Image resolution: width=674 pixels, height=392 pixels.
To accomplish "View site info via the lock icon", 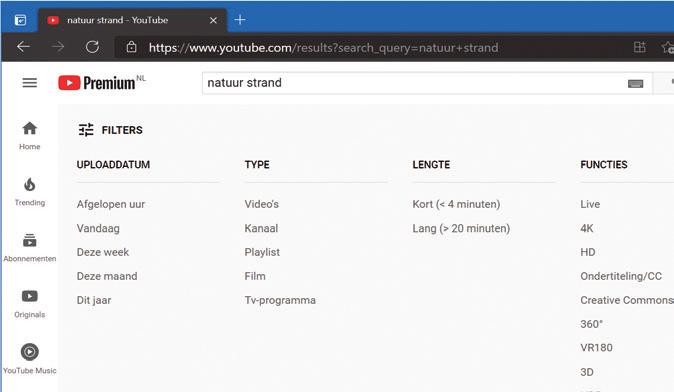I will 132,46.
